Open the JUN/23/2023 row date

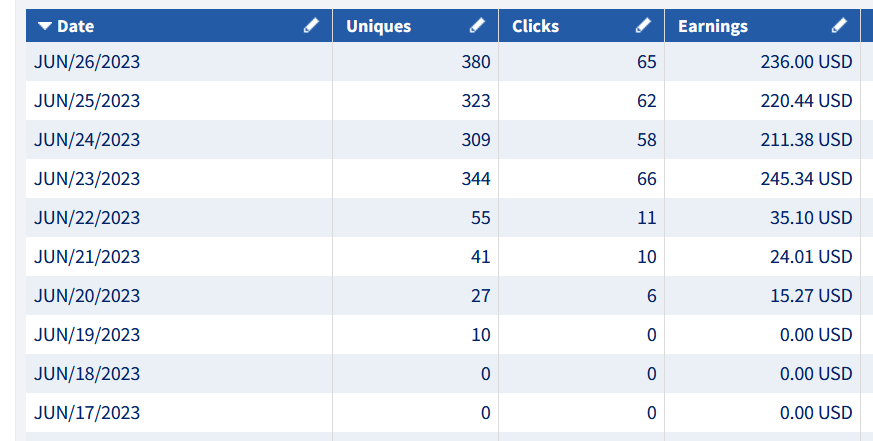87,179
